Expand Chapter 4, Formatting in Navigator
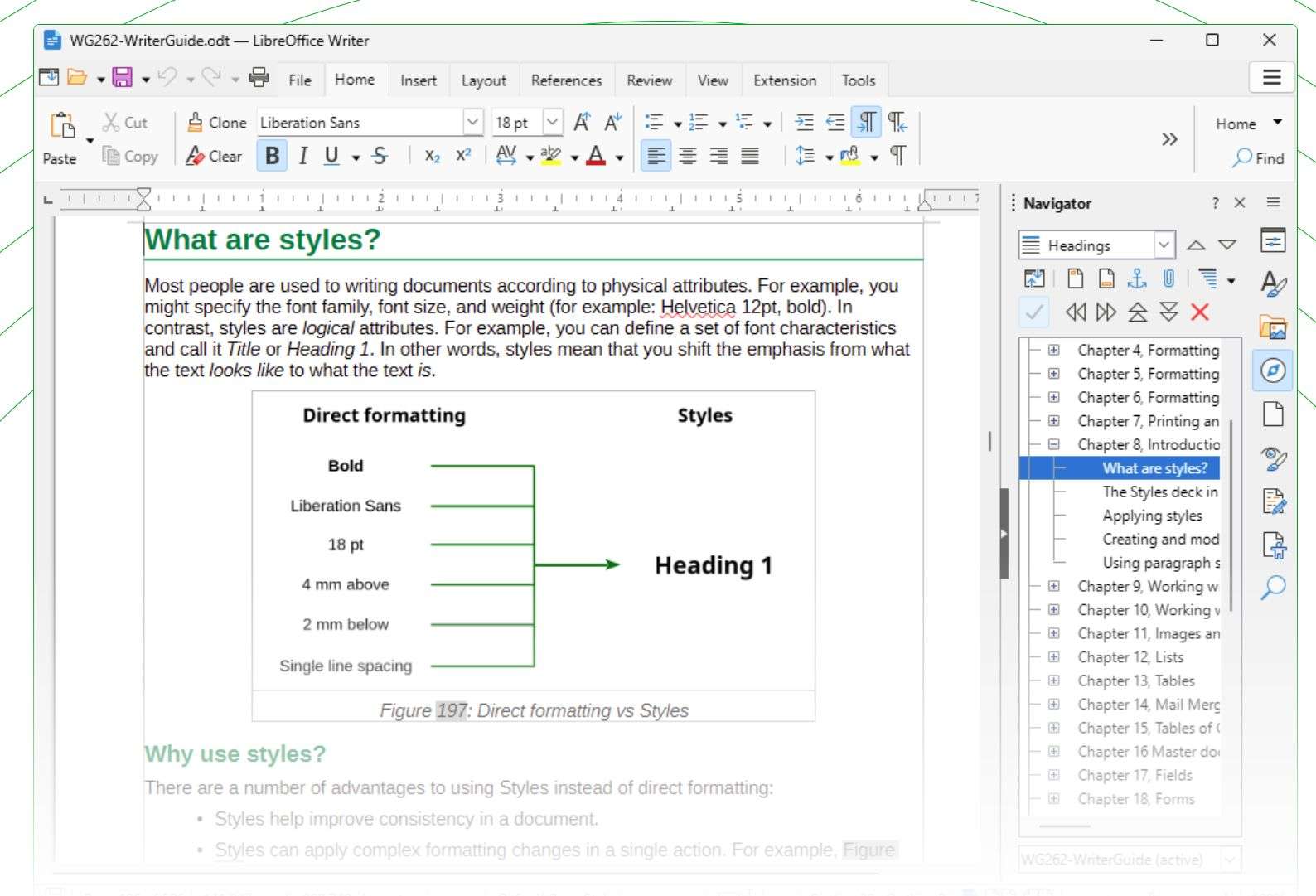This screenshot has width=1316, height=896. point(1053,350)
